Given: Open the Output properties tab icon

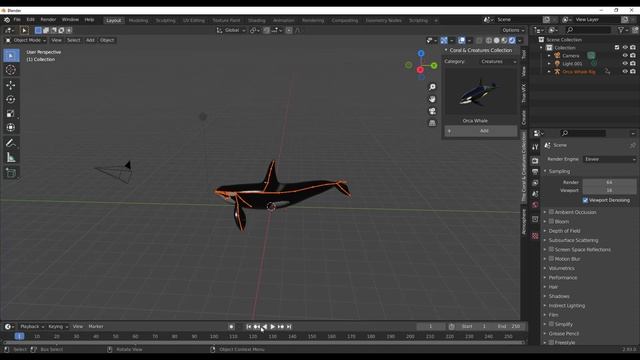Looking at the screenshot, I should 535,172.
